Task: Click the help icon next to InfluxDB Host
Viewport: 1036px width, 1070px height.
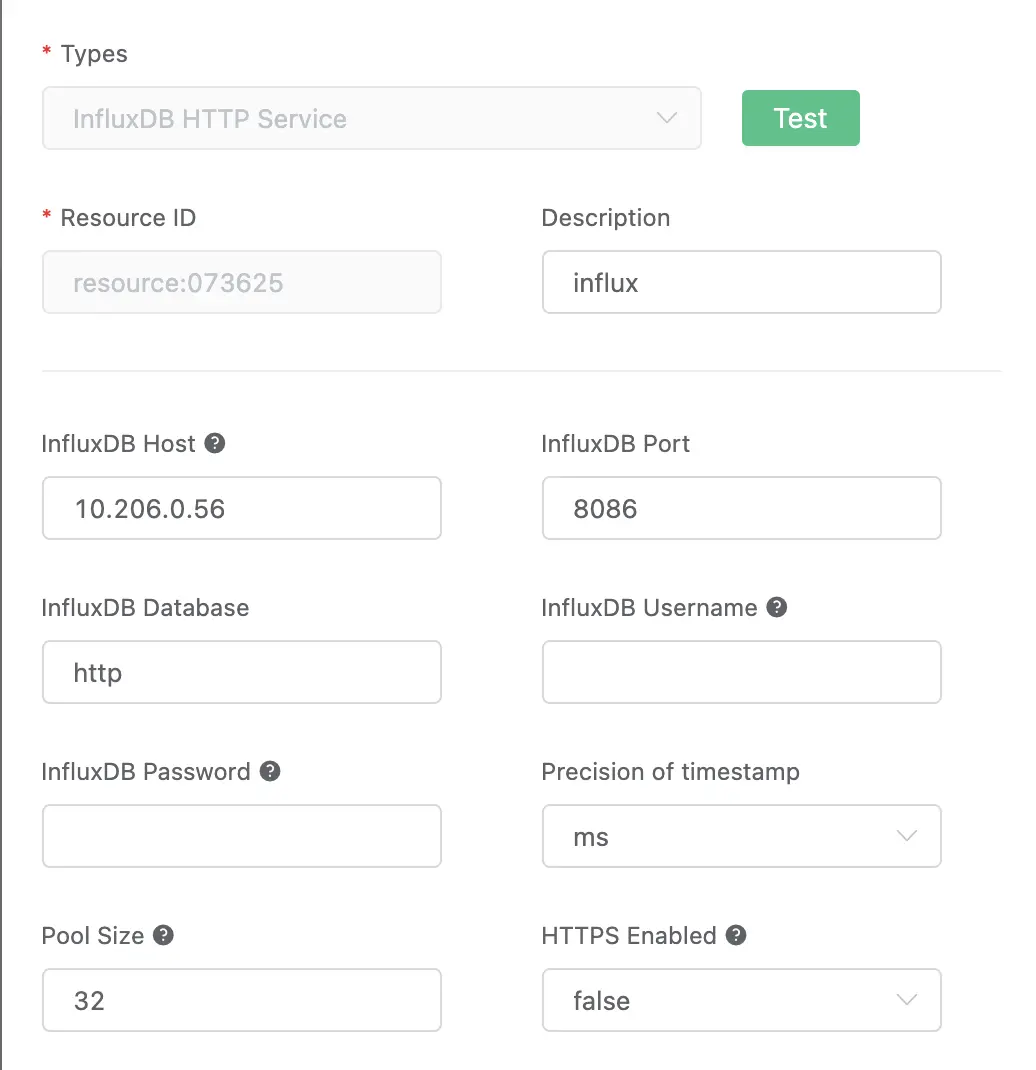Action: click(x=214, y=443)
